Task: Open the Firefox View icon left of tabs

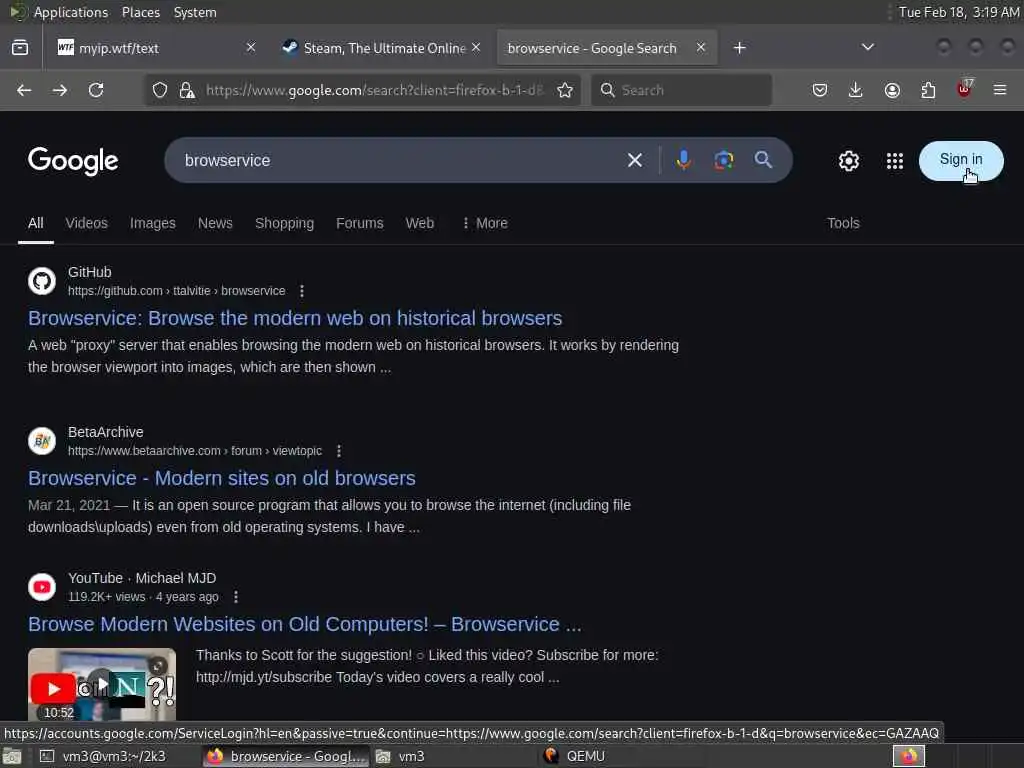Action: pos(20,48)
